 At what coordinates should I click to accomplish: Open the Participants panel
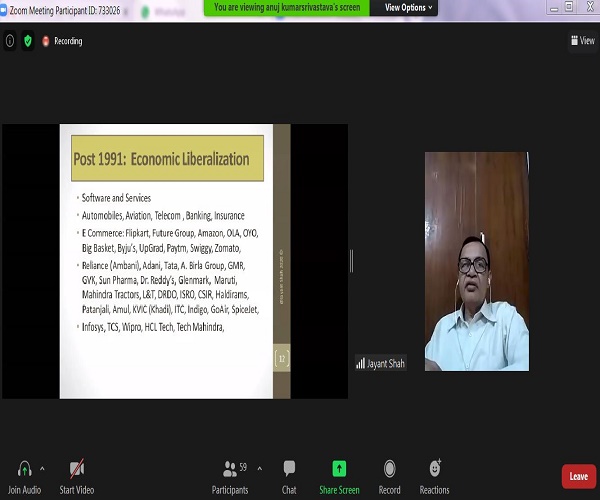pyautogui.click(x=230, y=477)
